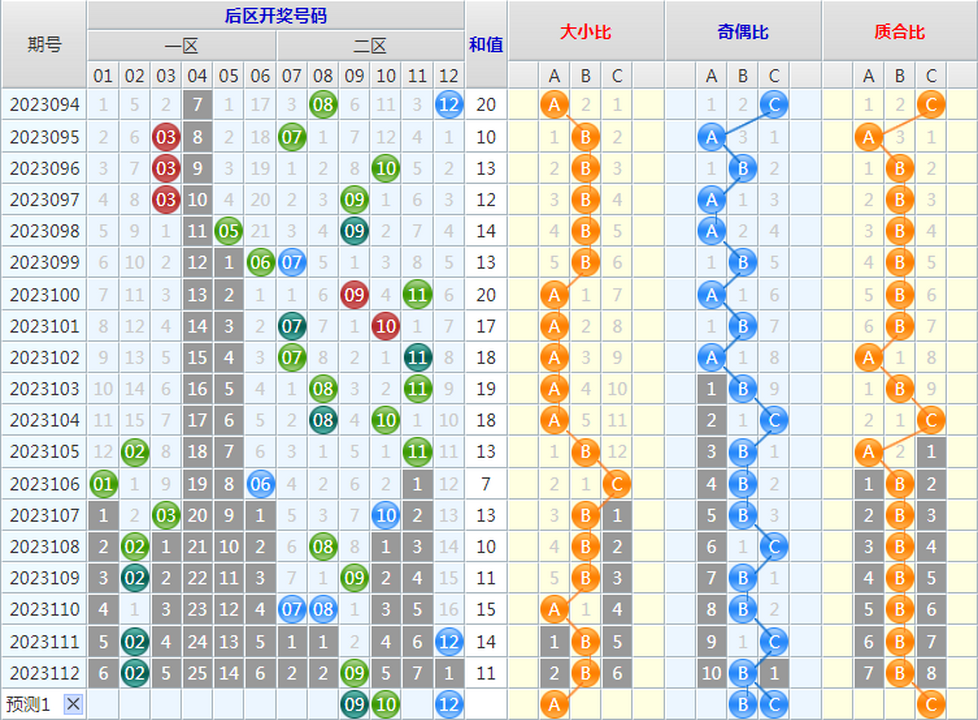This screenshot has height=720, width=978.
Task: Select the teal 02 ball in row 2023112
Action: click(135, 673)
